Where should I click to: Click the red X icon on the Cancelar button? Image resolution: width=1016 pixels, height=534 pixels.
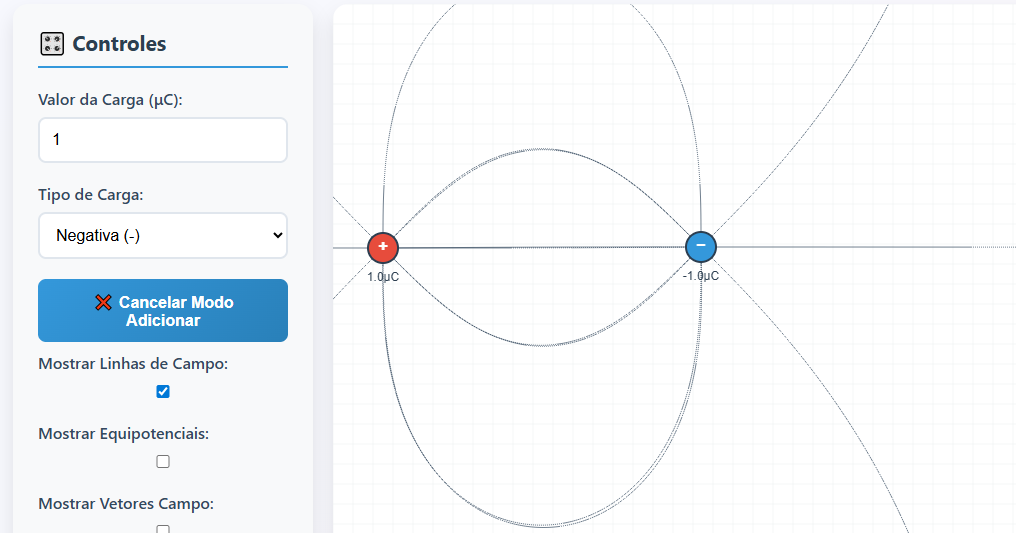point(103,303)
